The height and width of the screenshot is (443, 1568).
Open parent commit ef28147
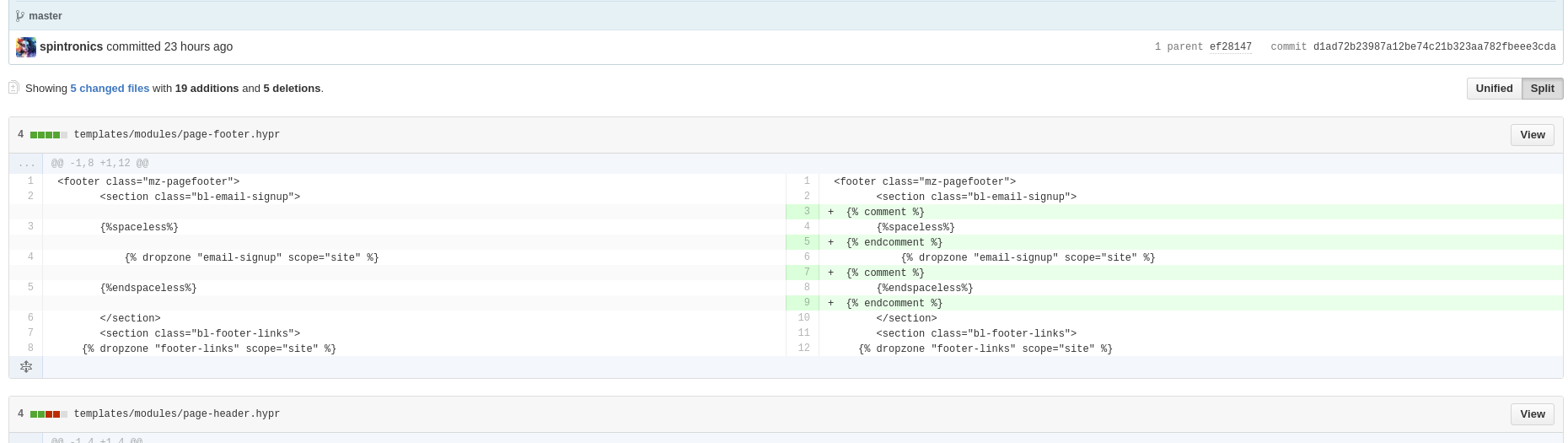coord(1230,47)
